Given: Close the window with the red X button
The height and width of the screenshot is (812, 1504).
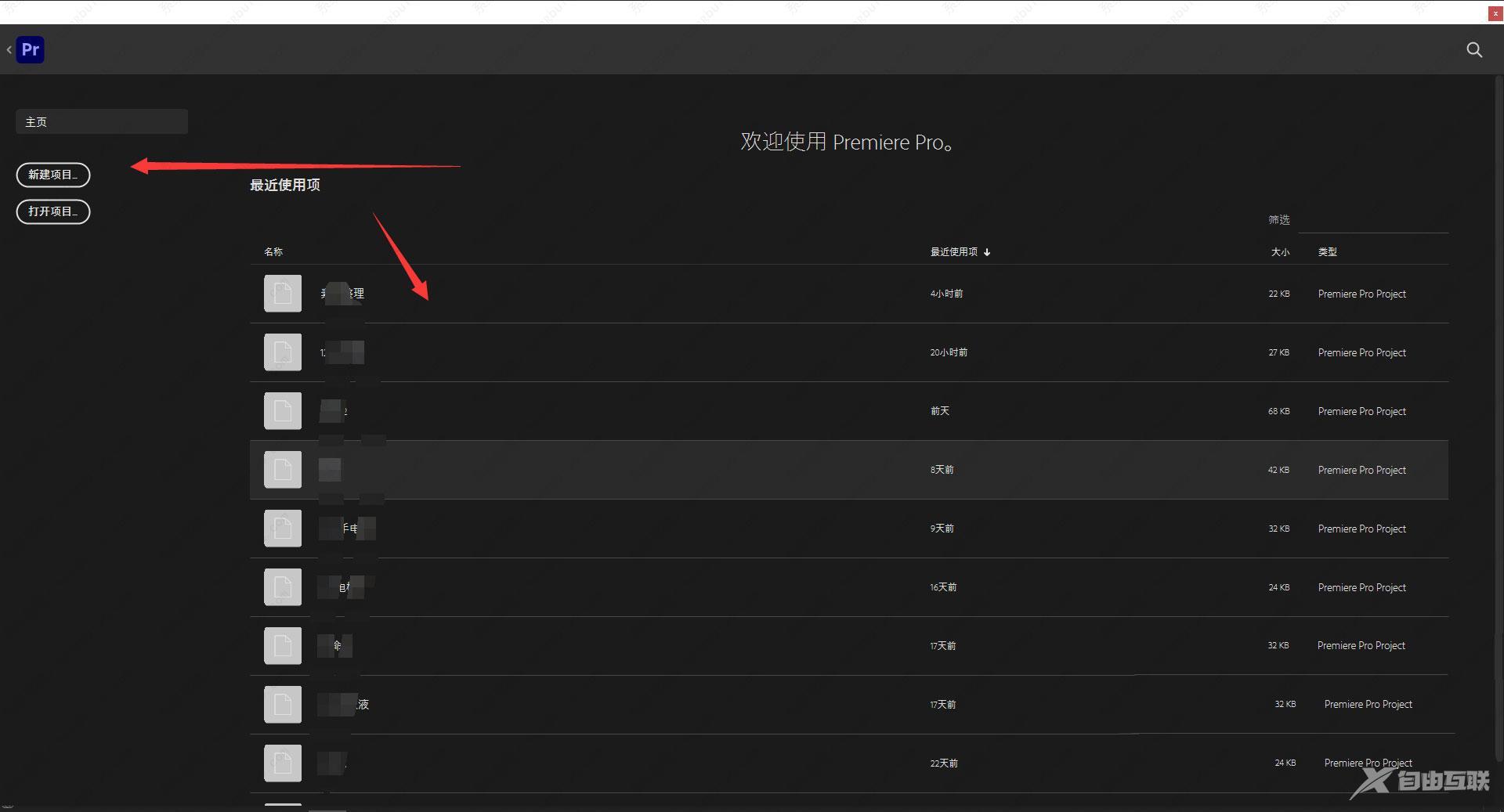Looking at the screenshot, I should [1495, 13].
